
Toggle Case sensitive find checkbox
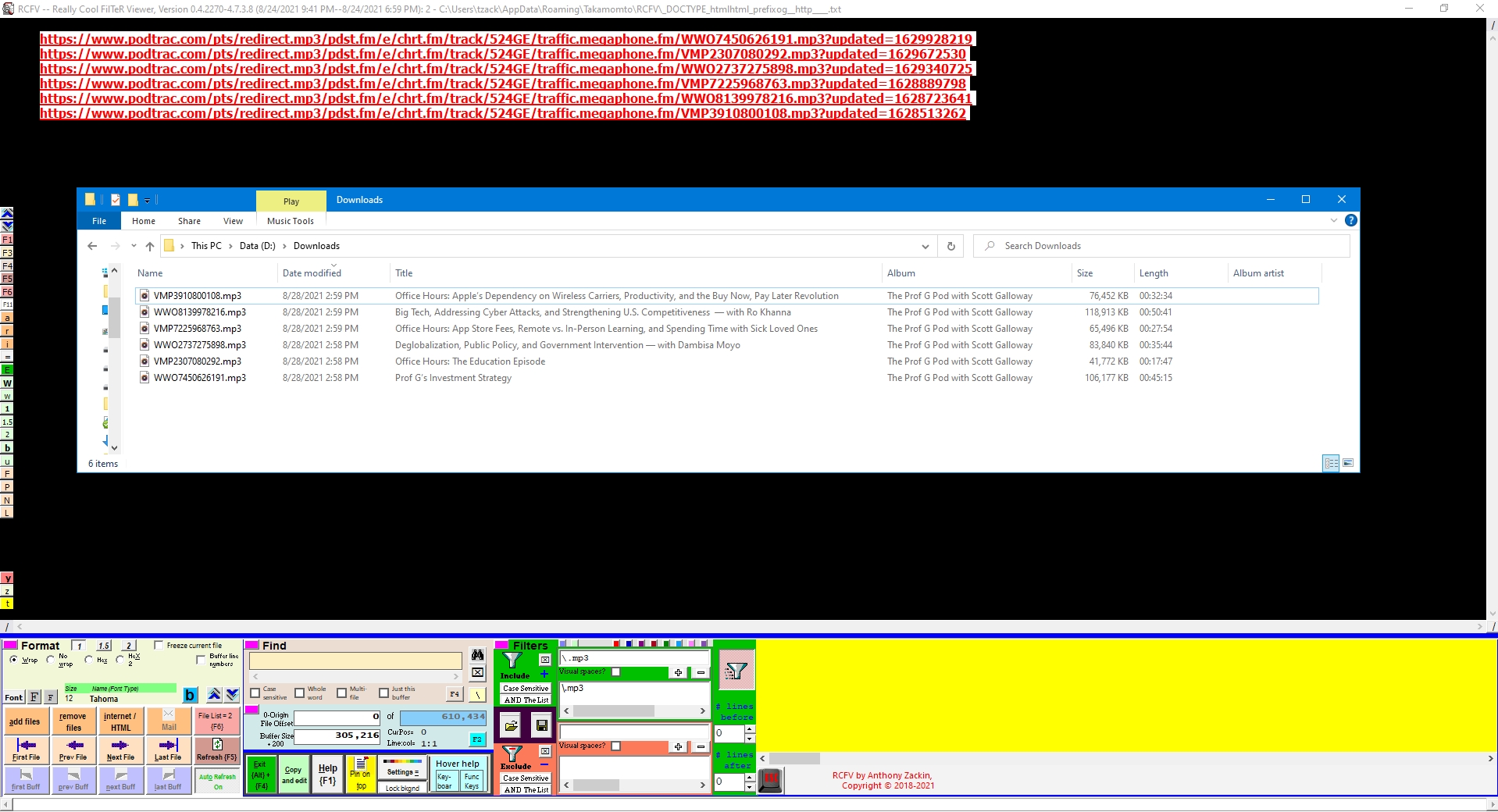(x=255, y=693)
